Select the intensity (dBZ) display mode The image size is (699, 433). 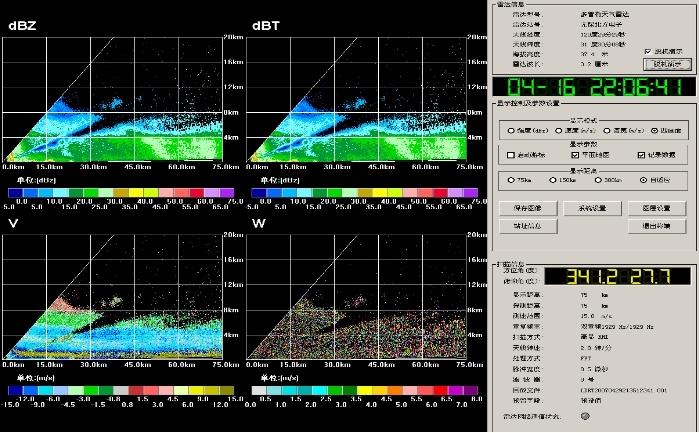[x=510, y=131]
